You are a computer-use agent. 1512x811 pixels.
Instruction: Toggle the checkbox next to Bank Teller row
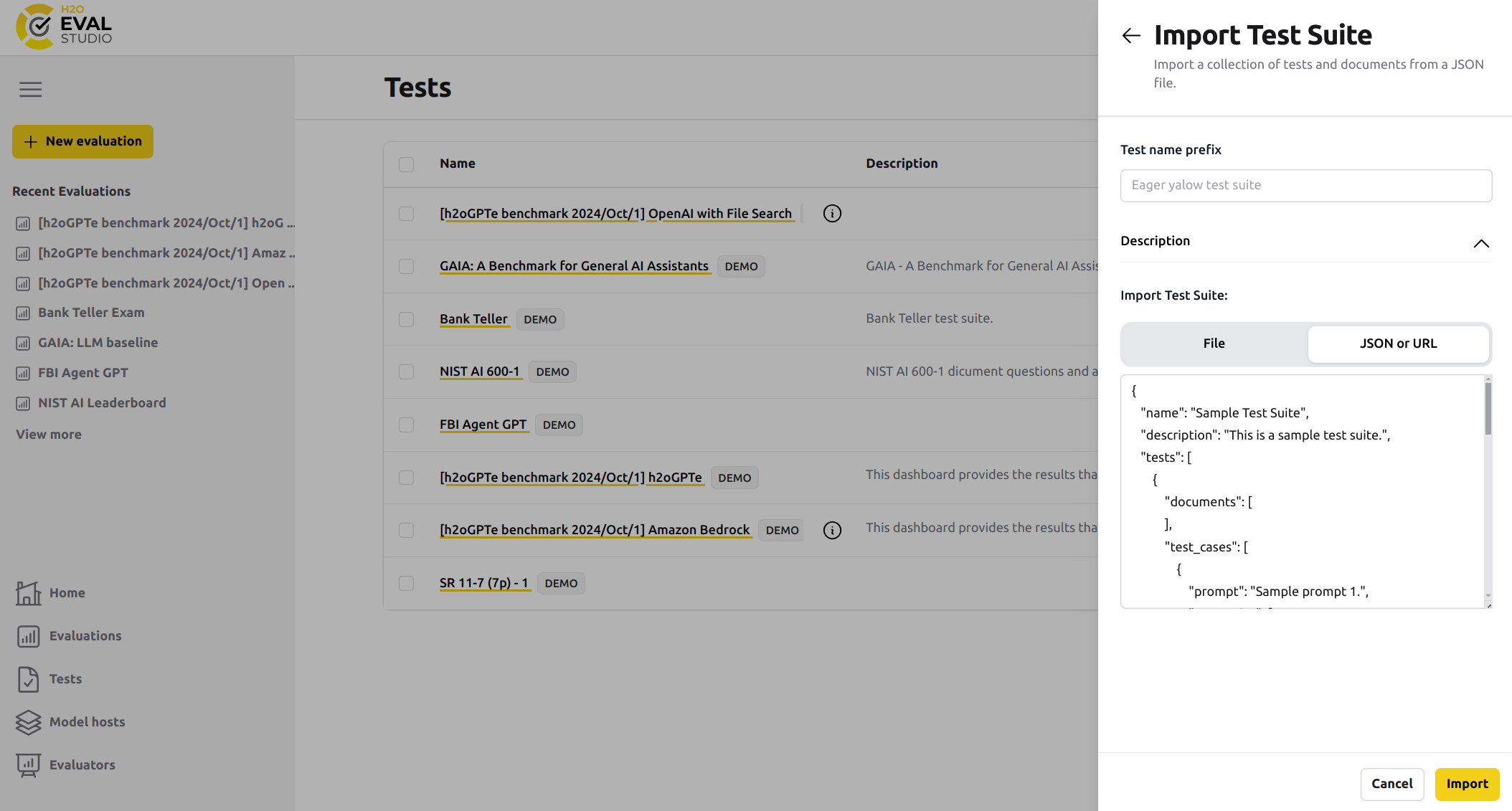[406, 318]
